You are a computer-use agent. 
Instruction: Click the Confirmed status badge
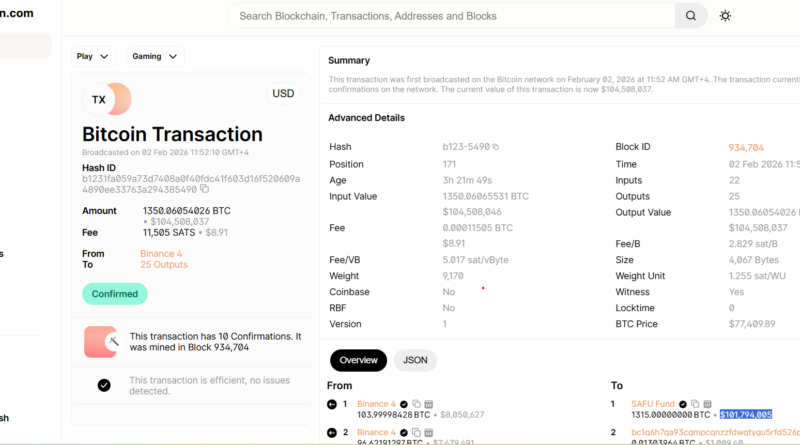(115, 294)
